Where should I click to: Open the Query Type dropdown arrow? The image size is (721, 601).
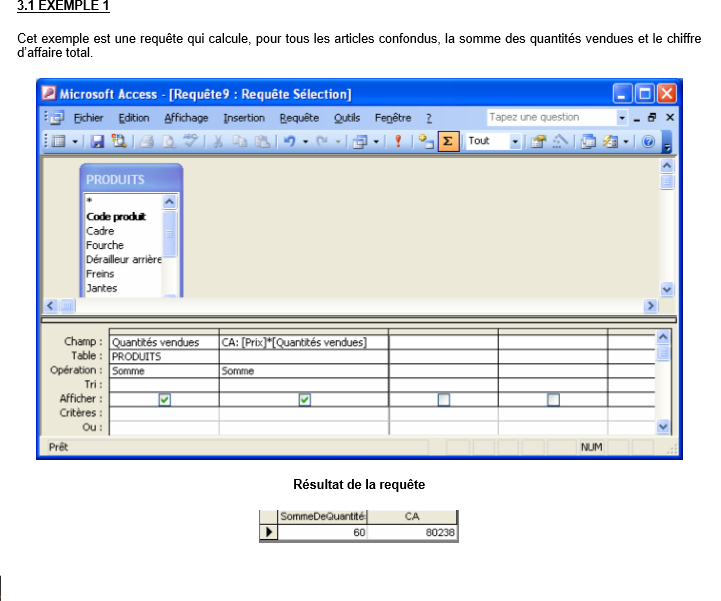click(x=376, y=142)
